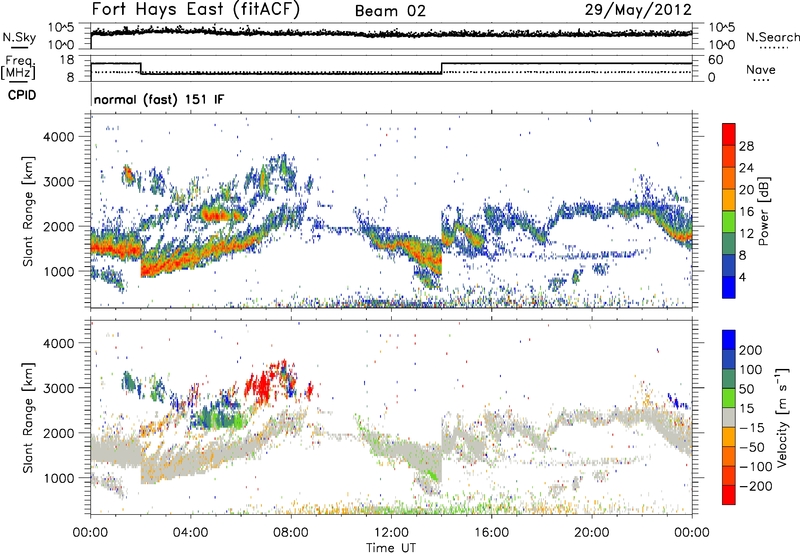Select the 'N.Sky' axis label
This screenshot has width=800, height=554.
pos(19,37)
